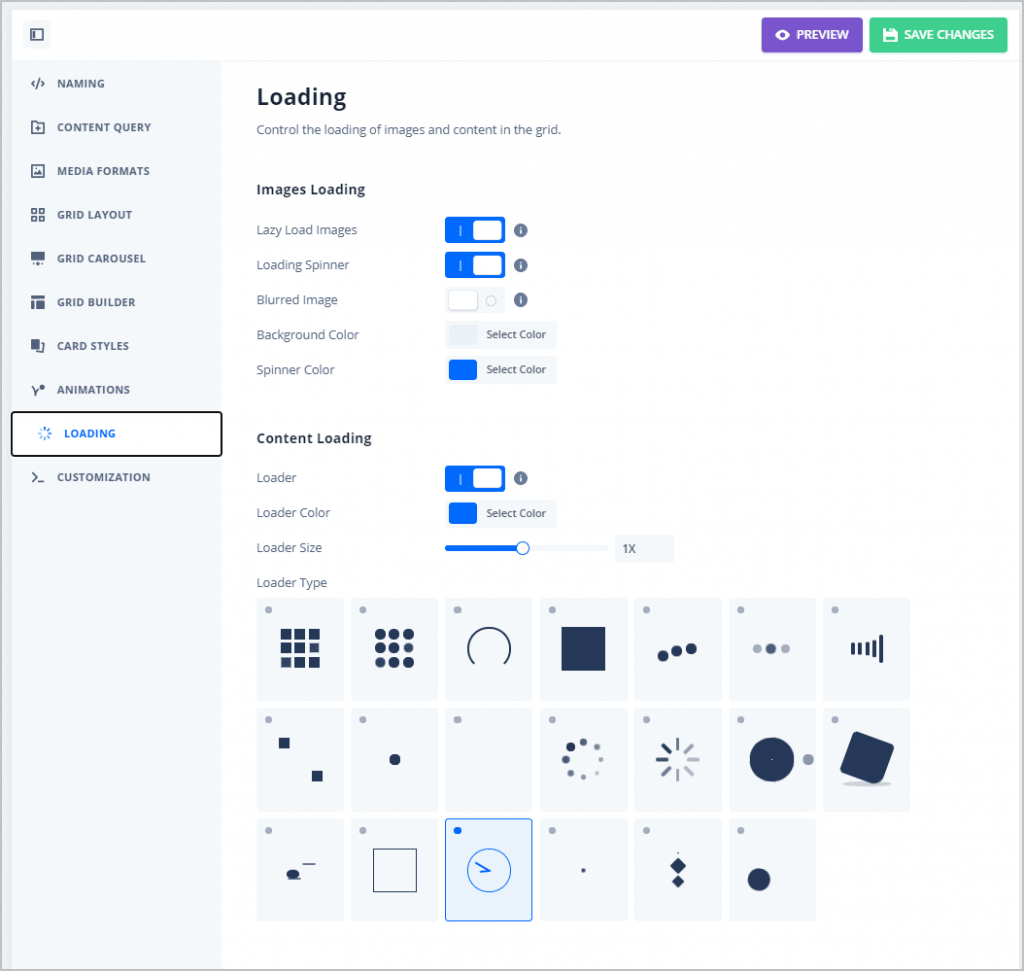Collapse the sidebar using the panel icon
The width and height of the screenshot is (1024, 971).
36,34
